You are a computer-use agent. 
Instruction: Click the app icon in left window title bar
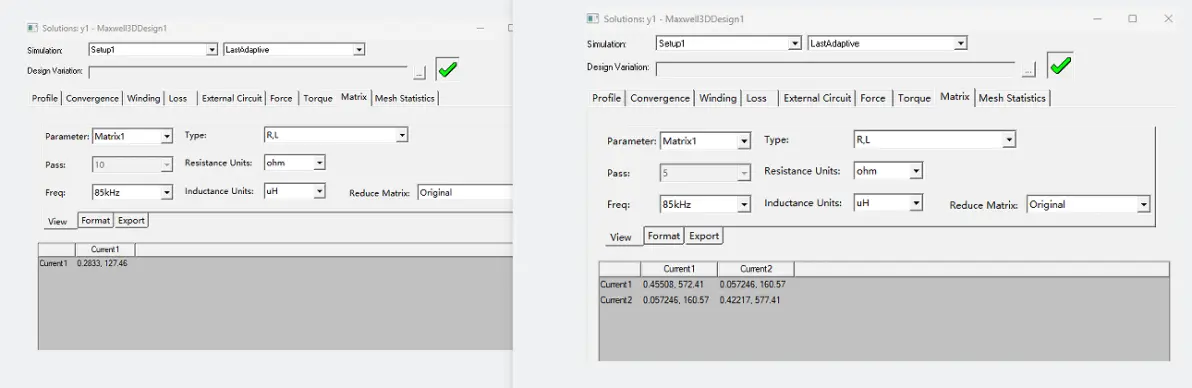click(32, 27)
